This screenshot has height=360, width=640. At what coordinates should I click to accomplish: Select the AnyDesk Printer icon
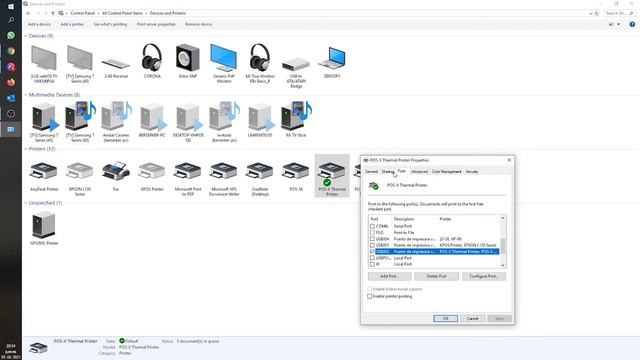[44, 176]
